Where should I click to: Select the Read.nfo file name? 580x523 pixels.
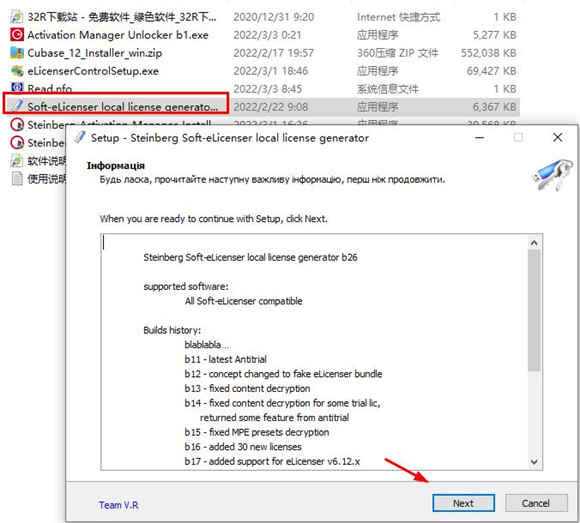50,89
